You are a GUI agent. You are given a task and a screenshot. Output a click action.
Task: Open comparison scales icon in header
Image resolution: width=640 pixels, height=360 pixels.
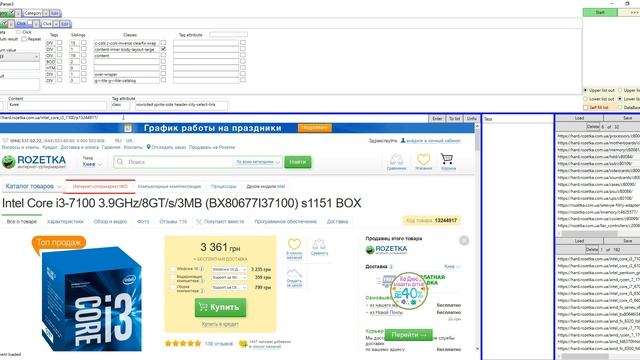click(396, 159)
